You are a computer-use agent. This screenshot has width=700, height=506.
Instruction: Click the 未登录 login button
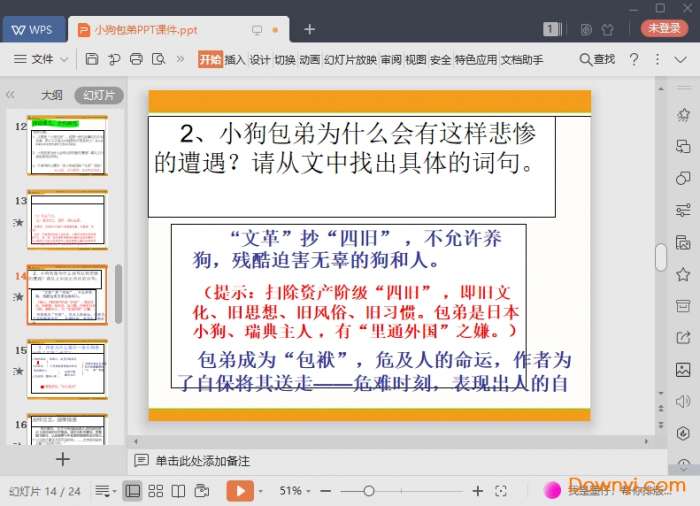[666, 29]
